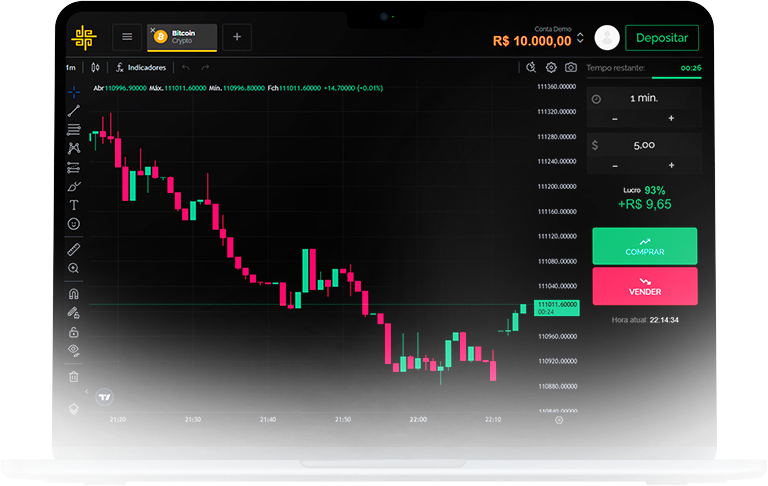Viewport: 768px width, 486px height.
Task: Open the 1m timeframe dropdown
Action: (x=71, y=67)
